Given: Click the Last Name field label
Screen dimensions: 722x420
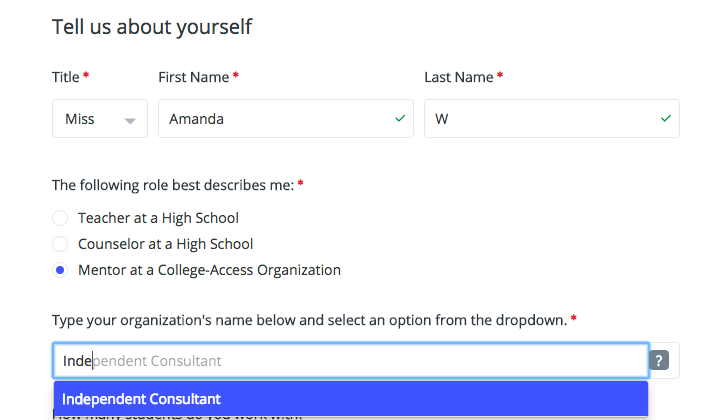Looking at the screenshot, I should pyautogui.click(x=459, y=77).
